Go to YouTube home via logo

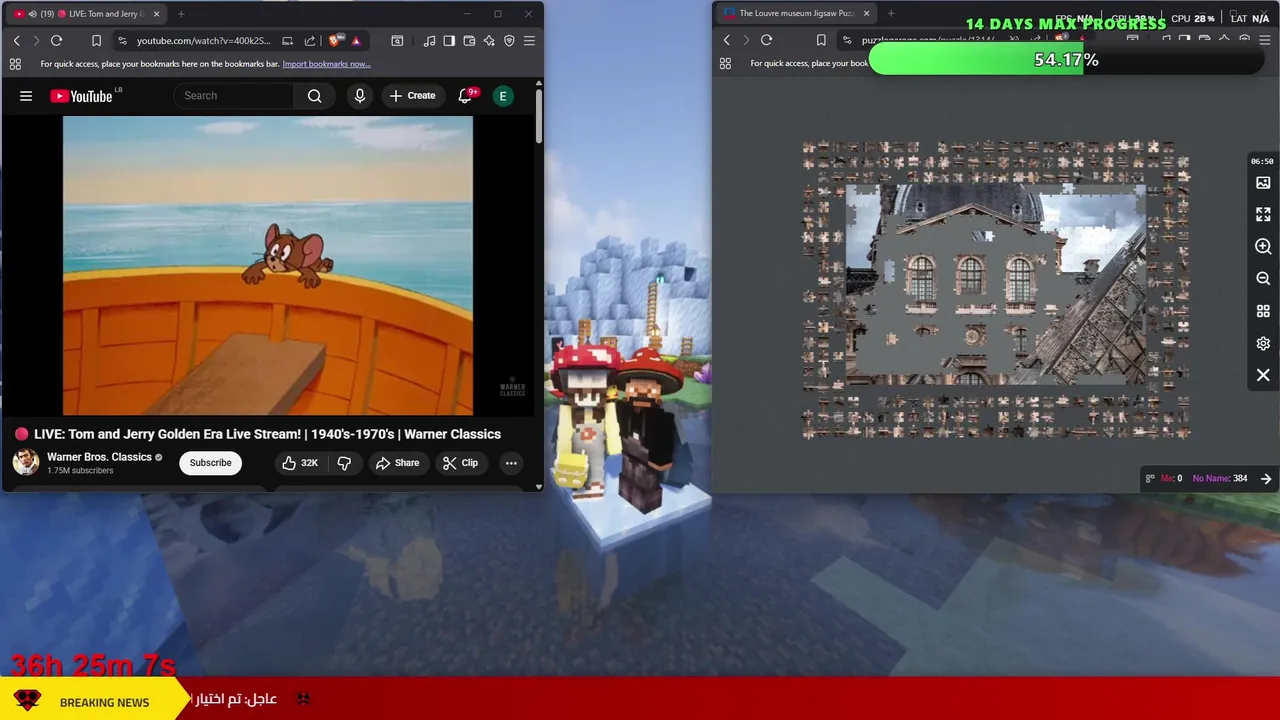coord(81,96)
